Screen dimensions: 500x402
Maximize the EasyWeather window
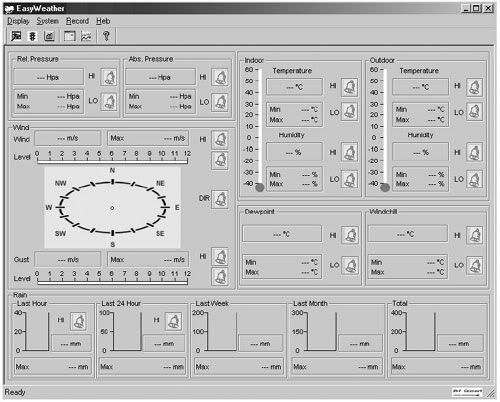[x=477, y=8]
